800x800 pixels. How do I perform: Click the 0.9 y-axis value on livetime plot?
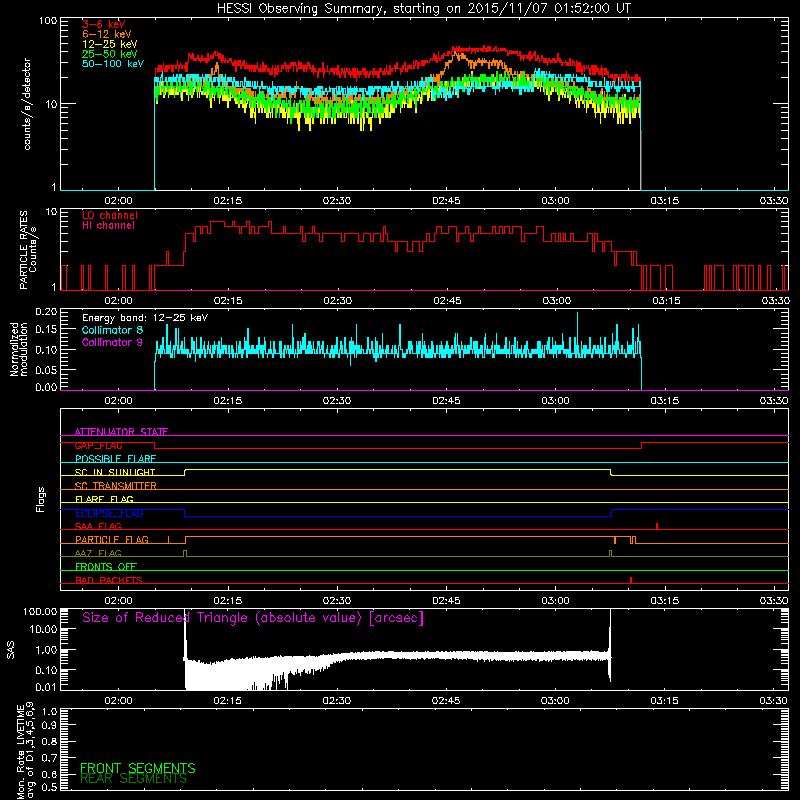point(50,726)
